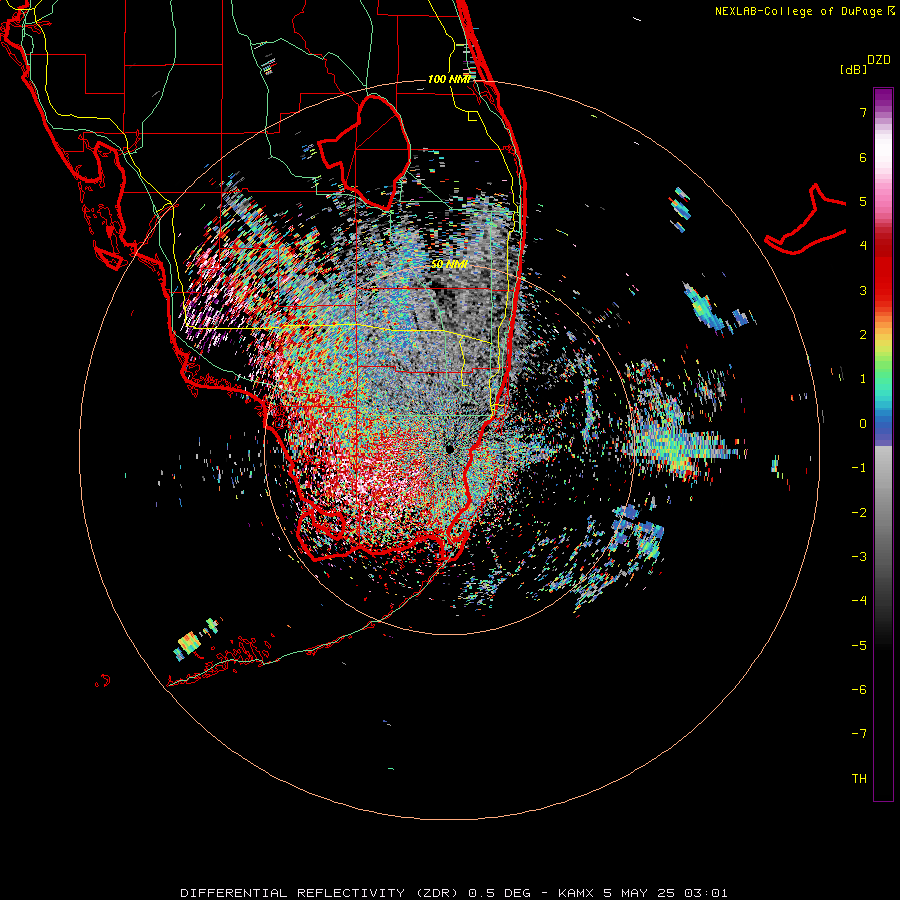Click the -3 value on the color scale
This screenshot has width=900, height=900.
click(859, 556)
